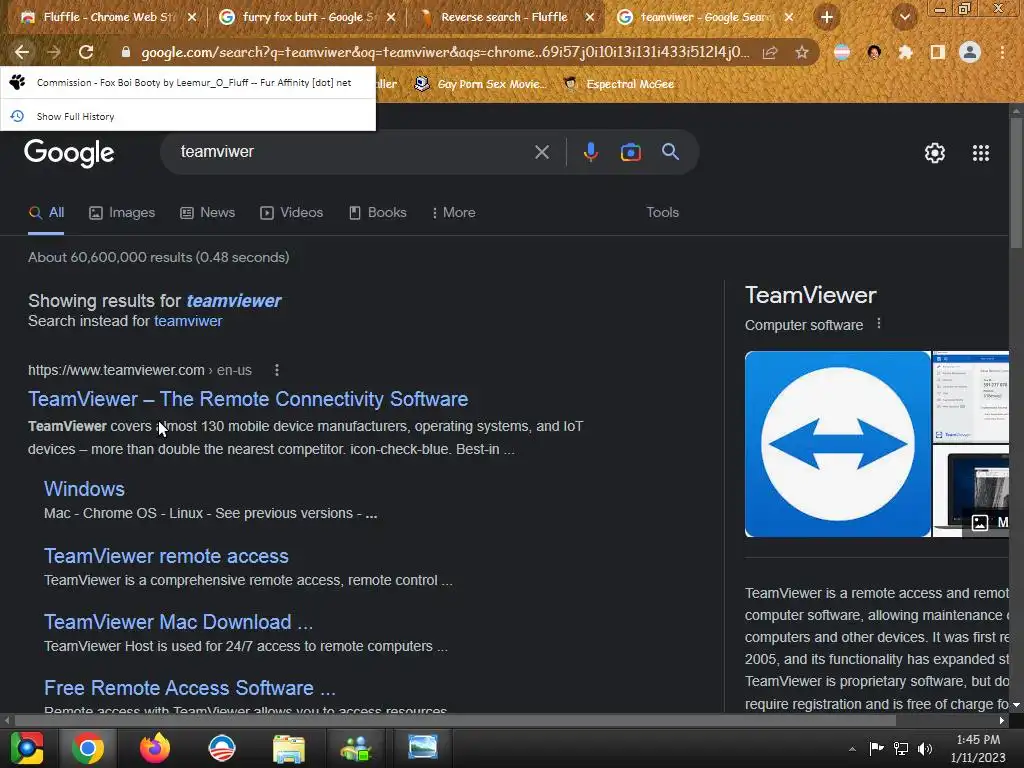Search by image with the camera icon
Screen dimensions: 1024x768
(630, 152)
